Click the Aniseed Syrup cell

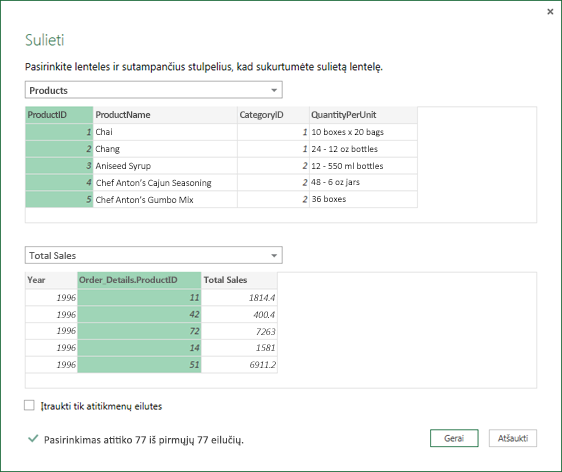(x=165, y=166)
